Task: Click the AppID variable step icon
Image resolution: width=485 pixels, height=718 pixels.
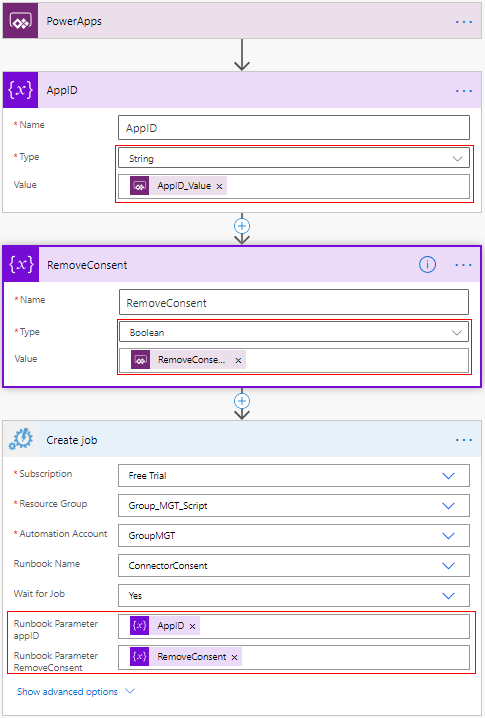Action: [21, 90]
